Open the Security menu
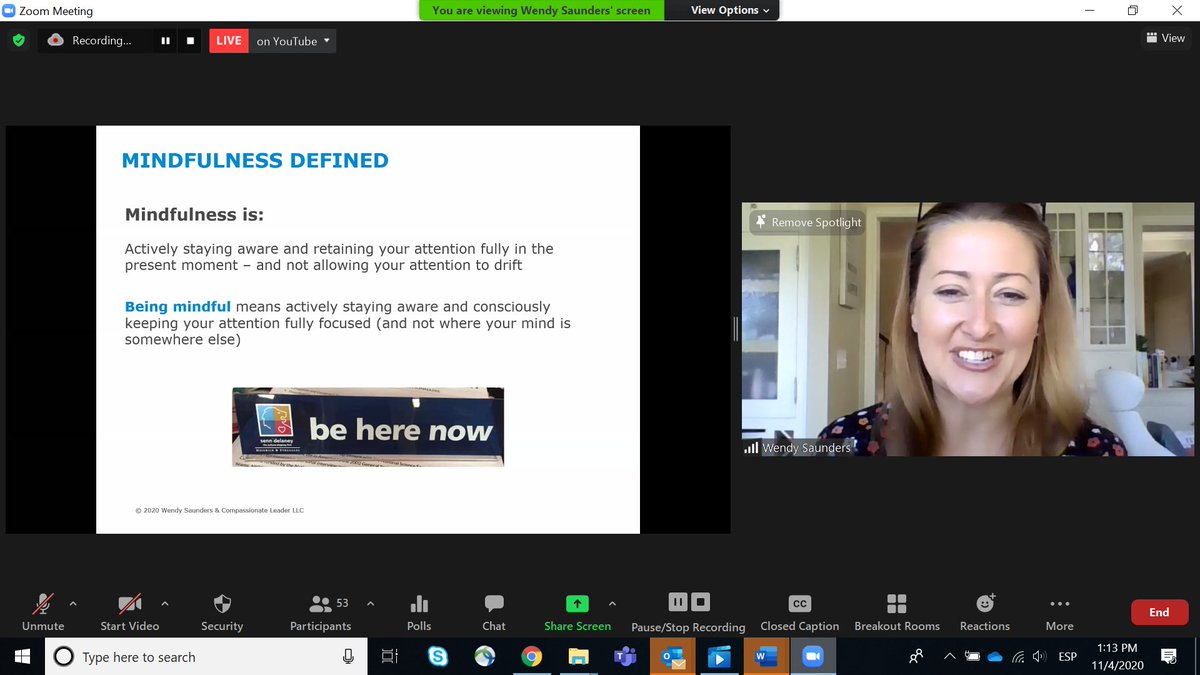 tap(222, 612)
